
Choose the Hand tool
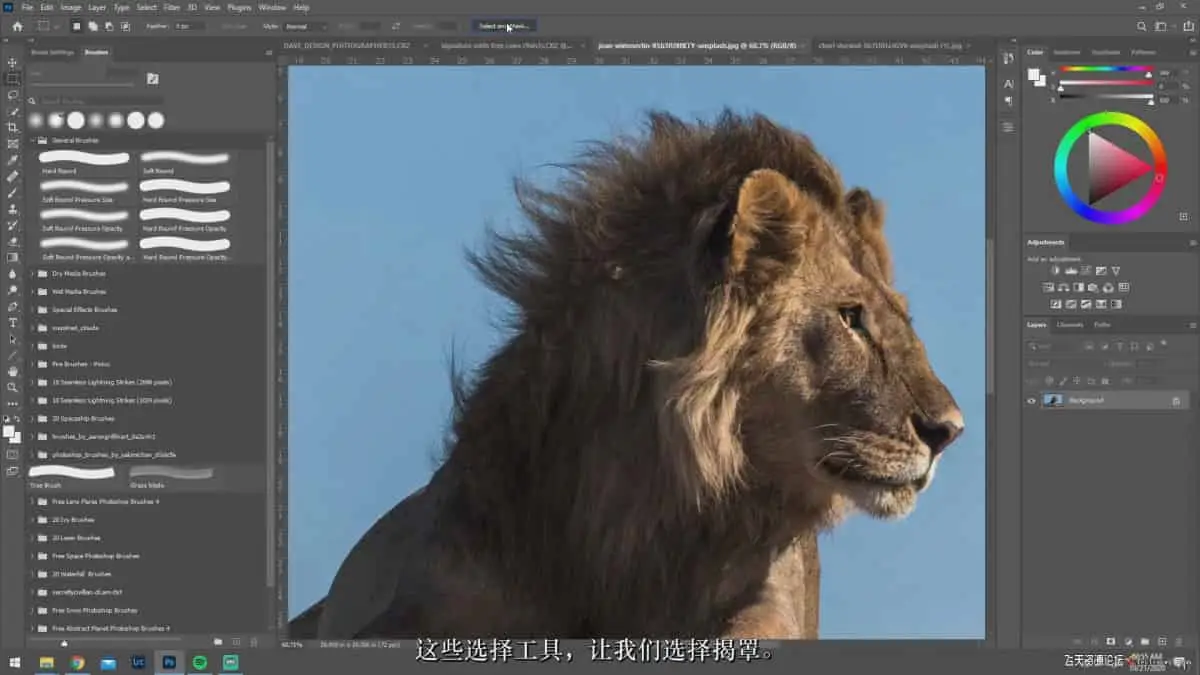pos(13,371)
